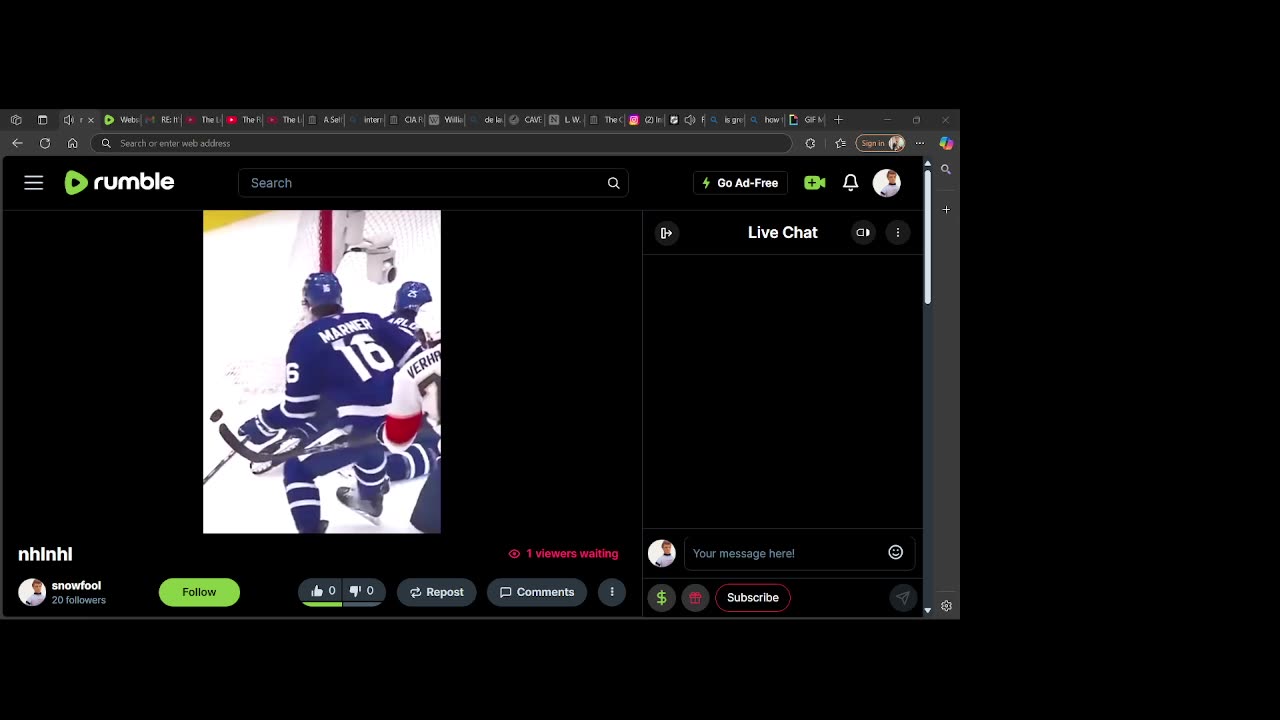Switch to the A Self browser tab
1280x720 pixels.
[325, 120]
